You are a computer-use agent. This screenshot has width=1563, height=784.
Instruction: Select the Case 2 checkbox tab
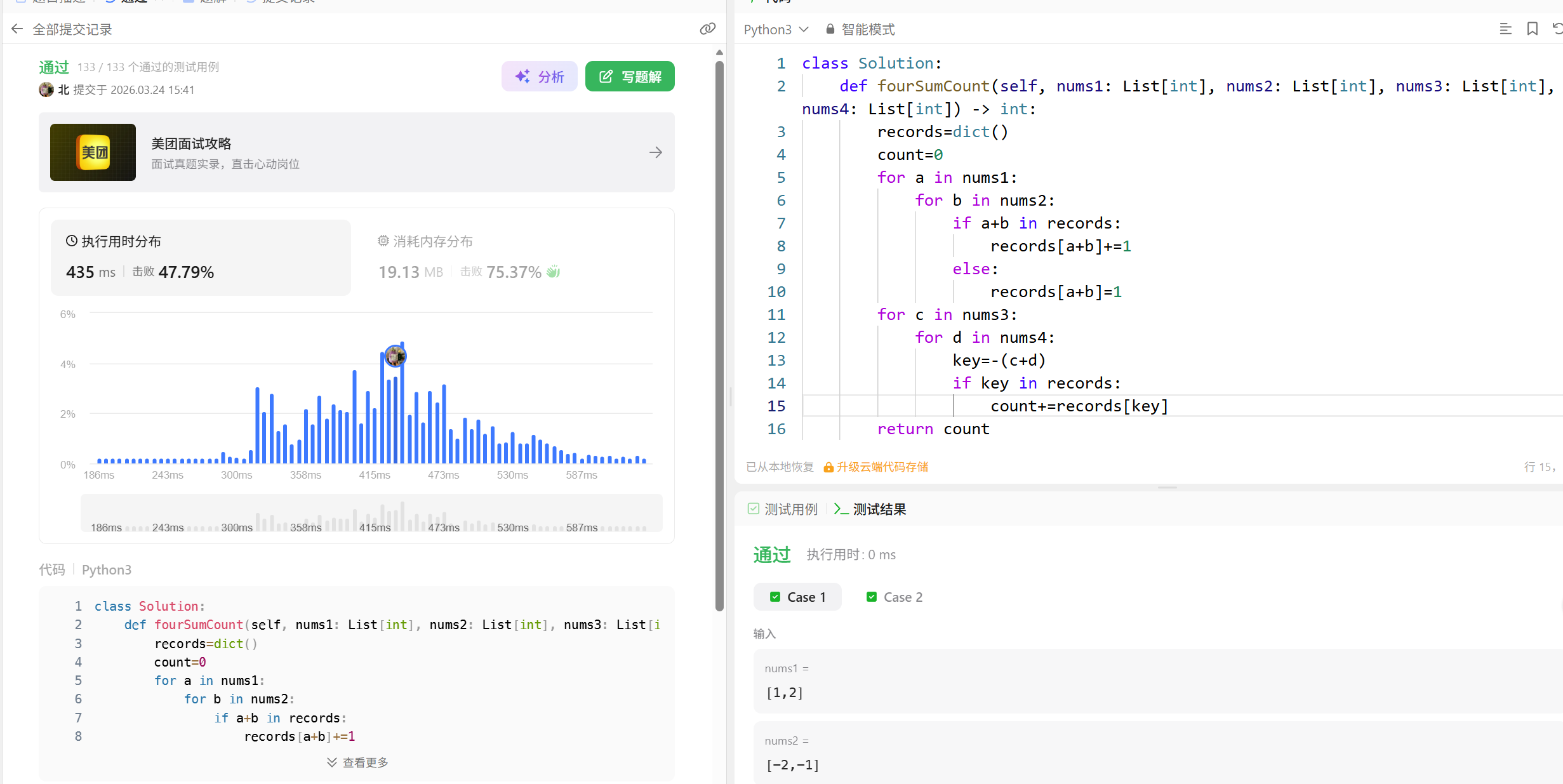click(x=895, y=597)
